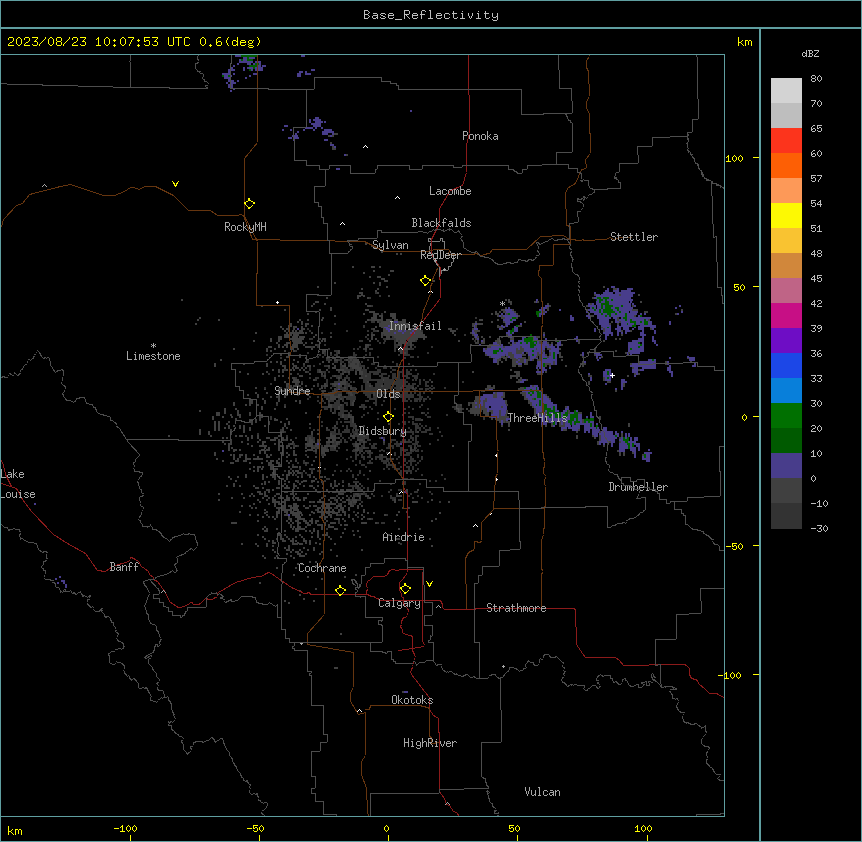Select the Ponoka city label
The width and height of the screenshot is (862, 842).
pyautogui.click(x=480, y=136)
